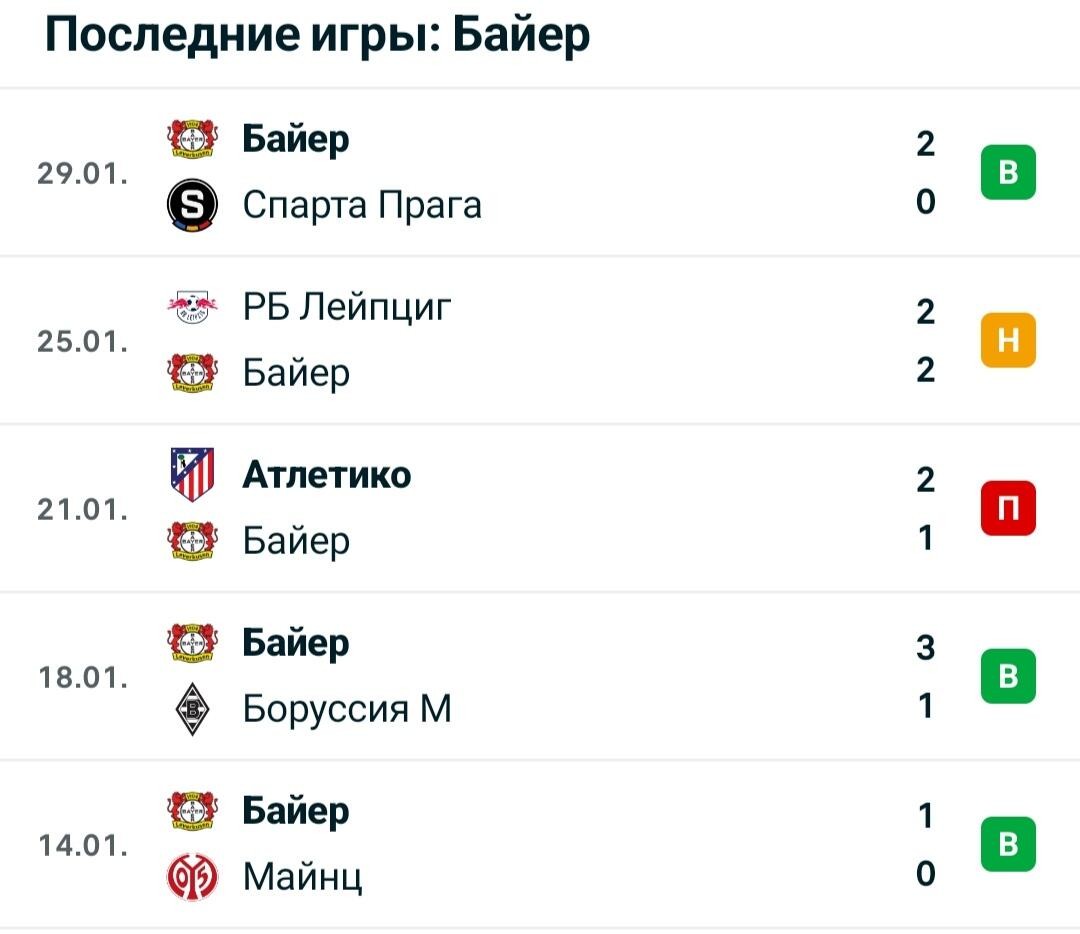
Task: Click the Atlético Madrid crest
Action: coord(193,475)
